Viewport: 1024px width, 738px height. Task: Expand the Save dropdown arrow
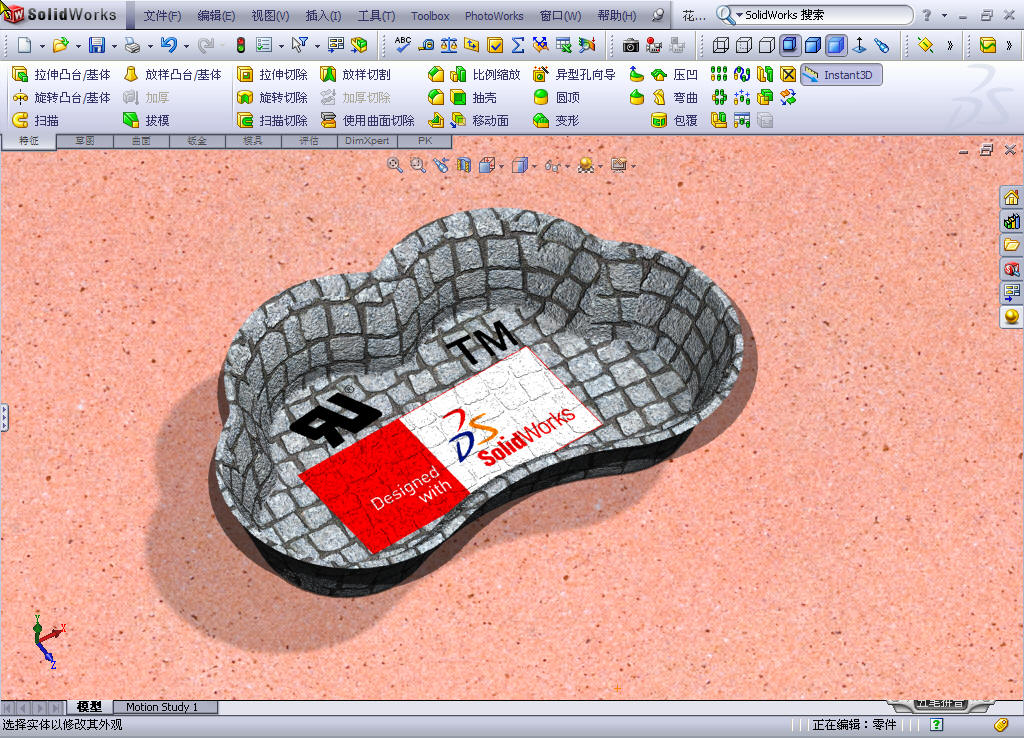(114, 46)
